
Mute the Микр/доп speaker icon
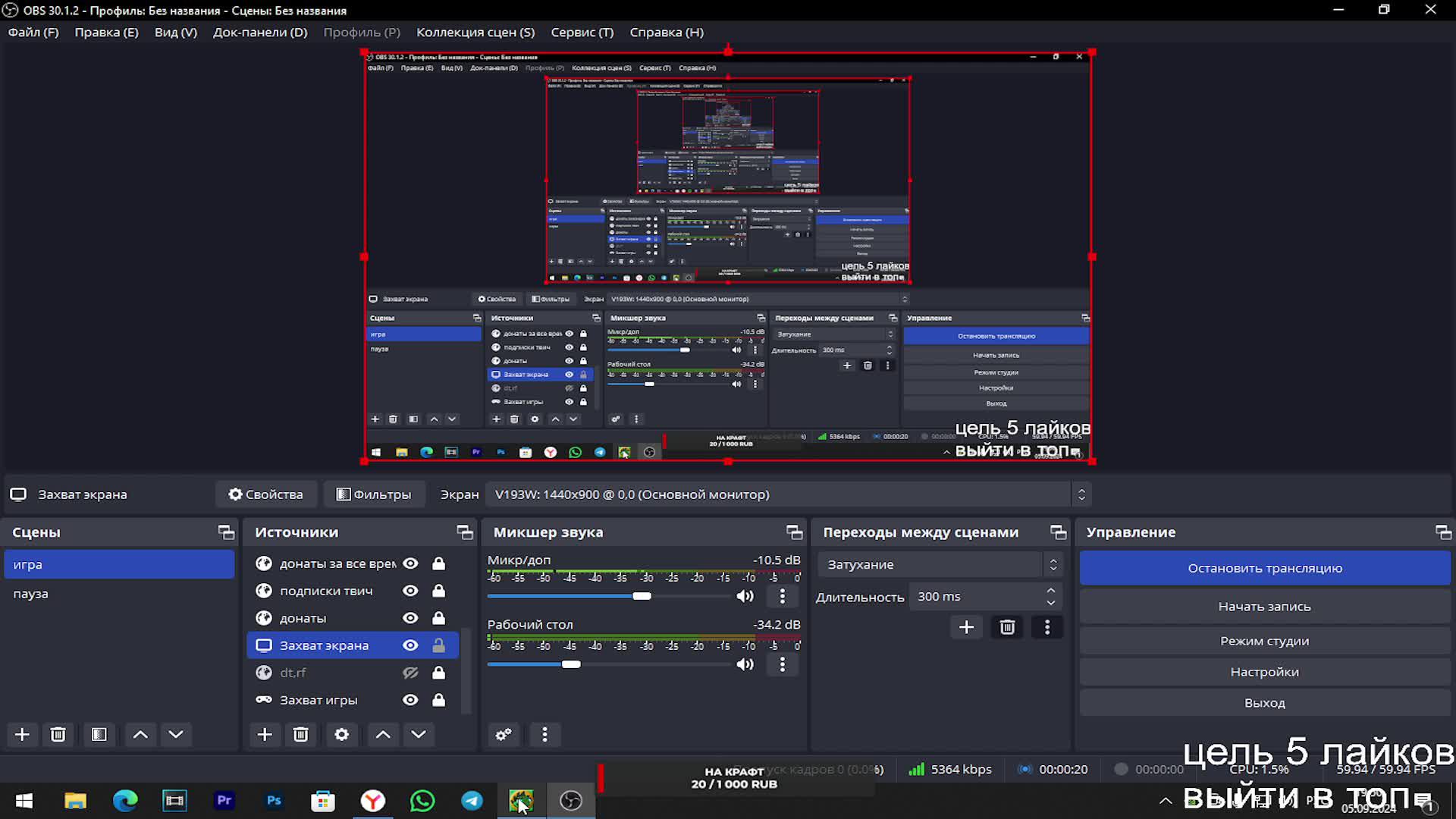pos(745,596)
